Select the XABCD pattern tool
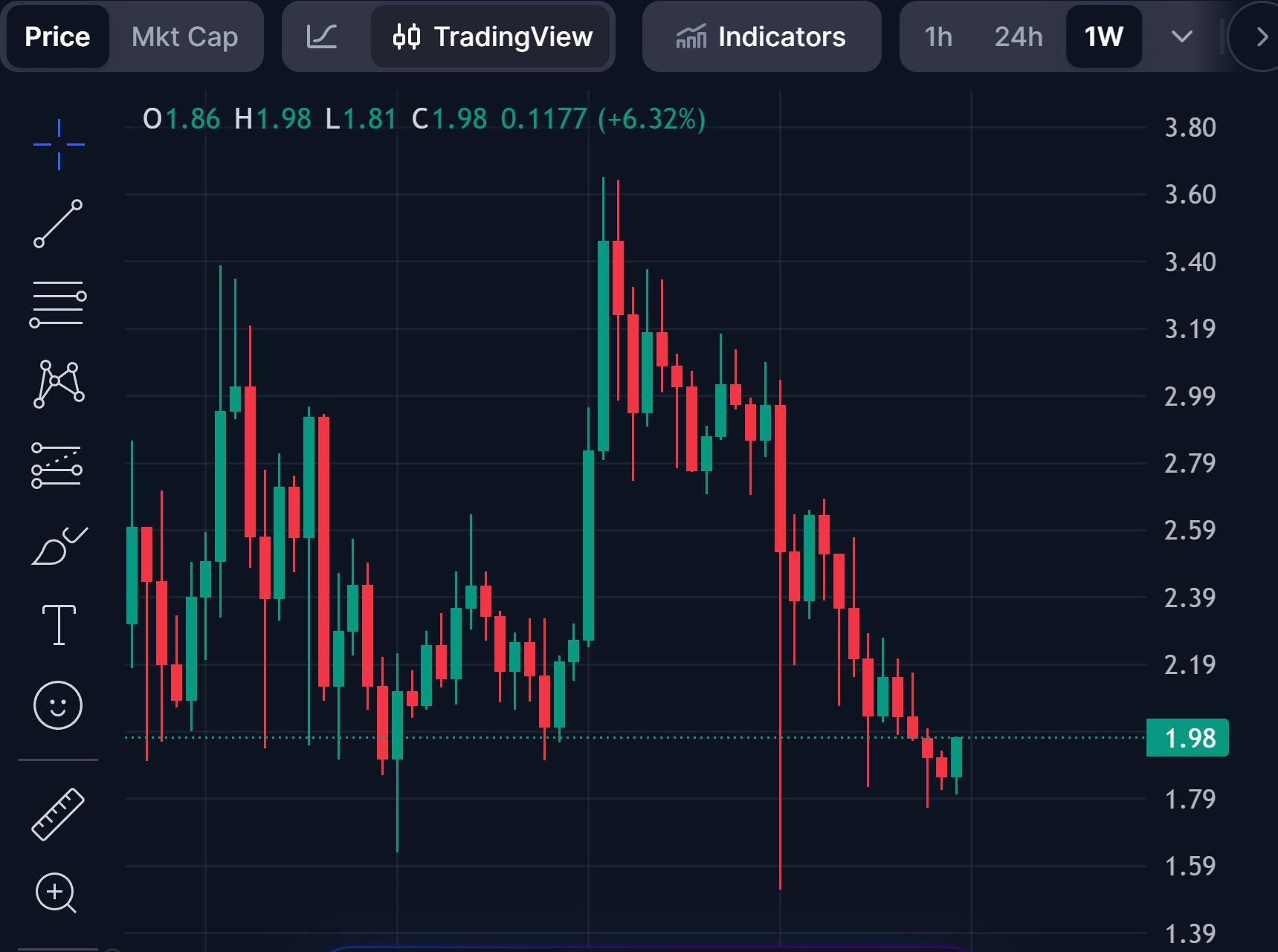 59,383
